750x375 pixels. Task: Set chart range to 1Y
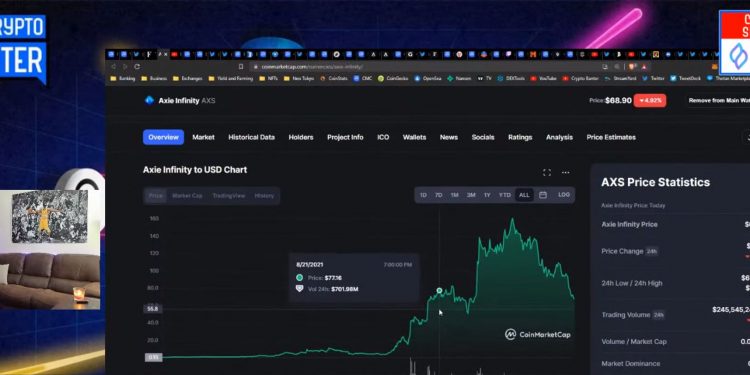[x=487, y=195]
